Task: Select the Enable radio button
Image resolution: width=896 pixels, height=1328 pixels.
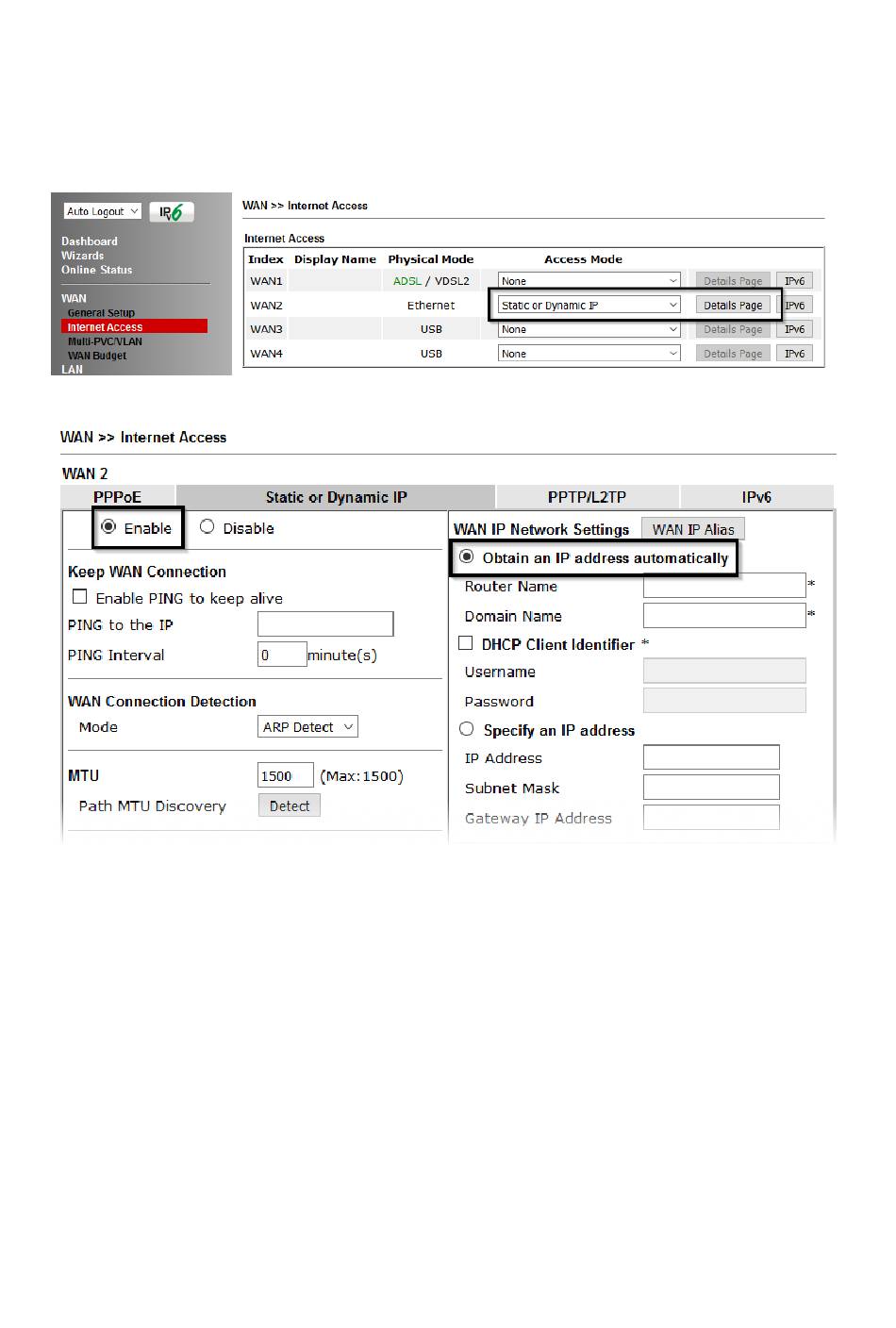Action: [108, 526]
